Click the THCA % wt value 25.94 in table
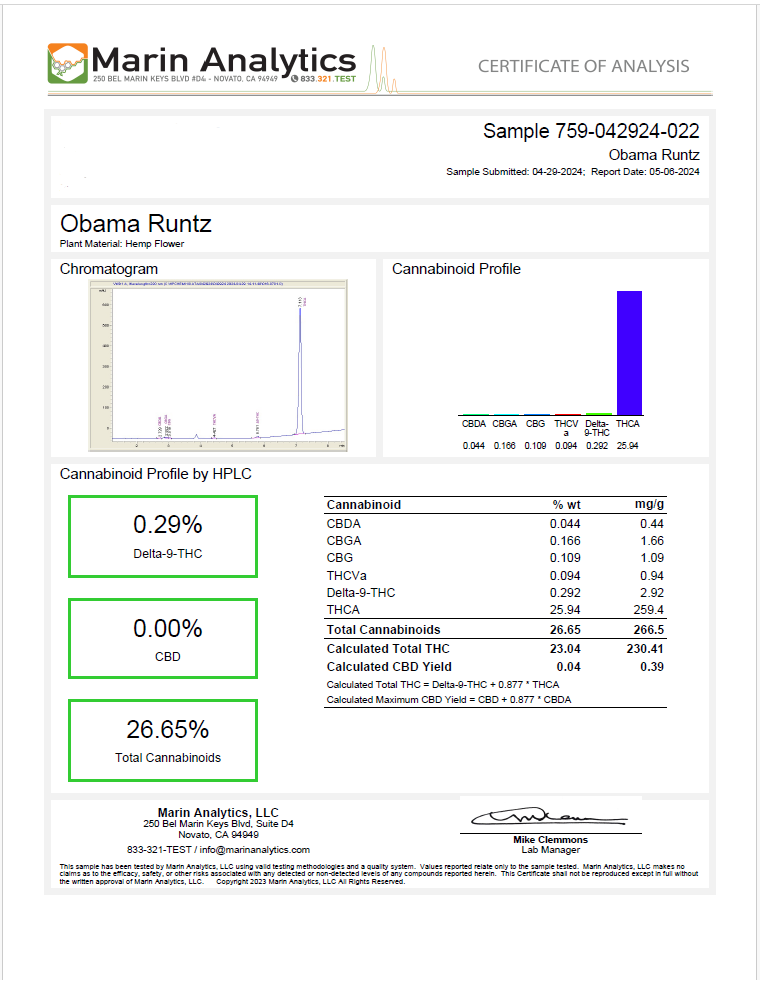Screen dimensions: 760x981 tap(565, 609)
